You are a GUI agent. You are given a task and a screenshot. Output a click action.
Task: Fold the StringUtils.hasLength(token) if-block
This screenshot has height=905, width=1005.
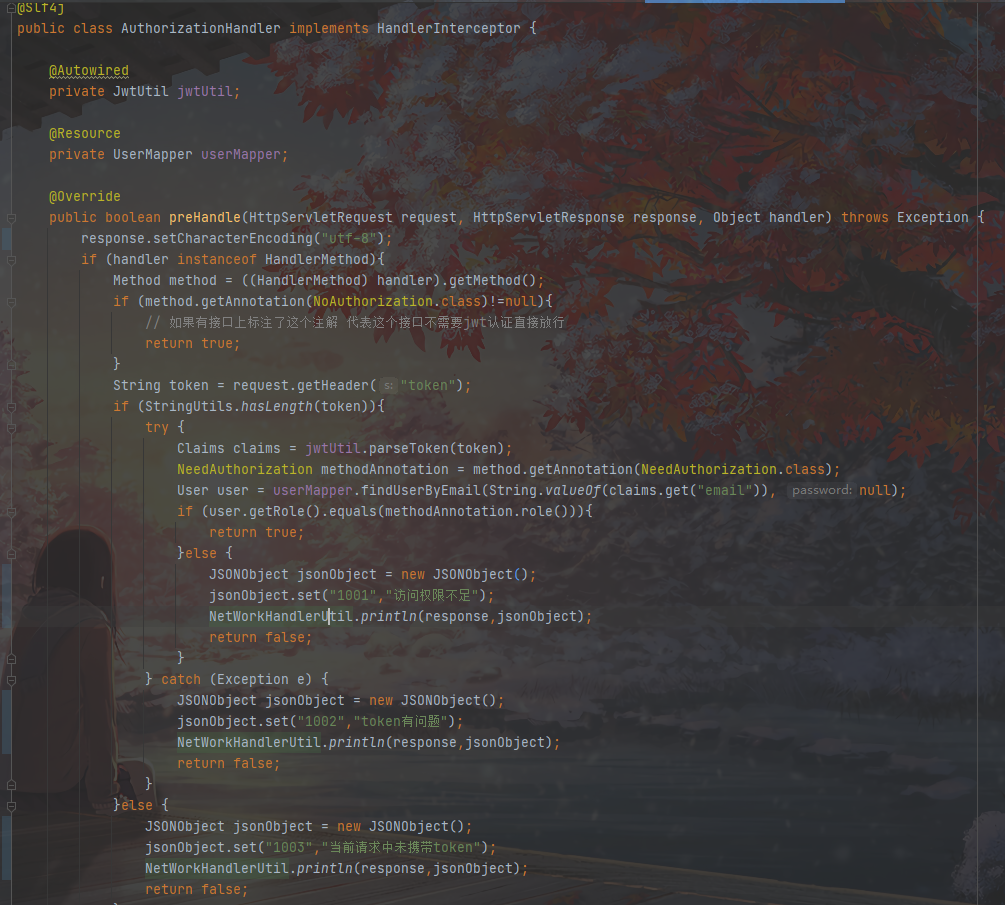[11, 407]
